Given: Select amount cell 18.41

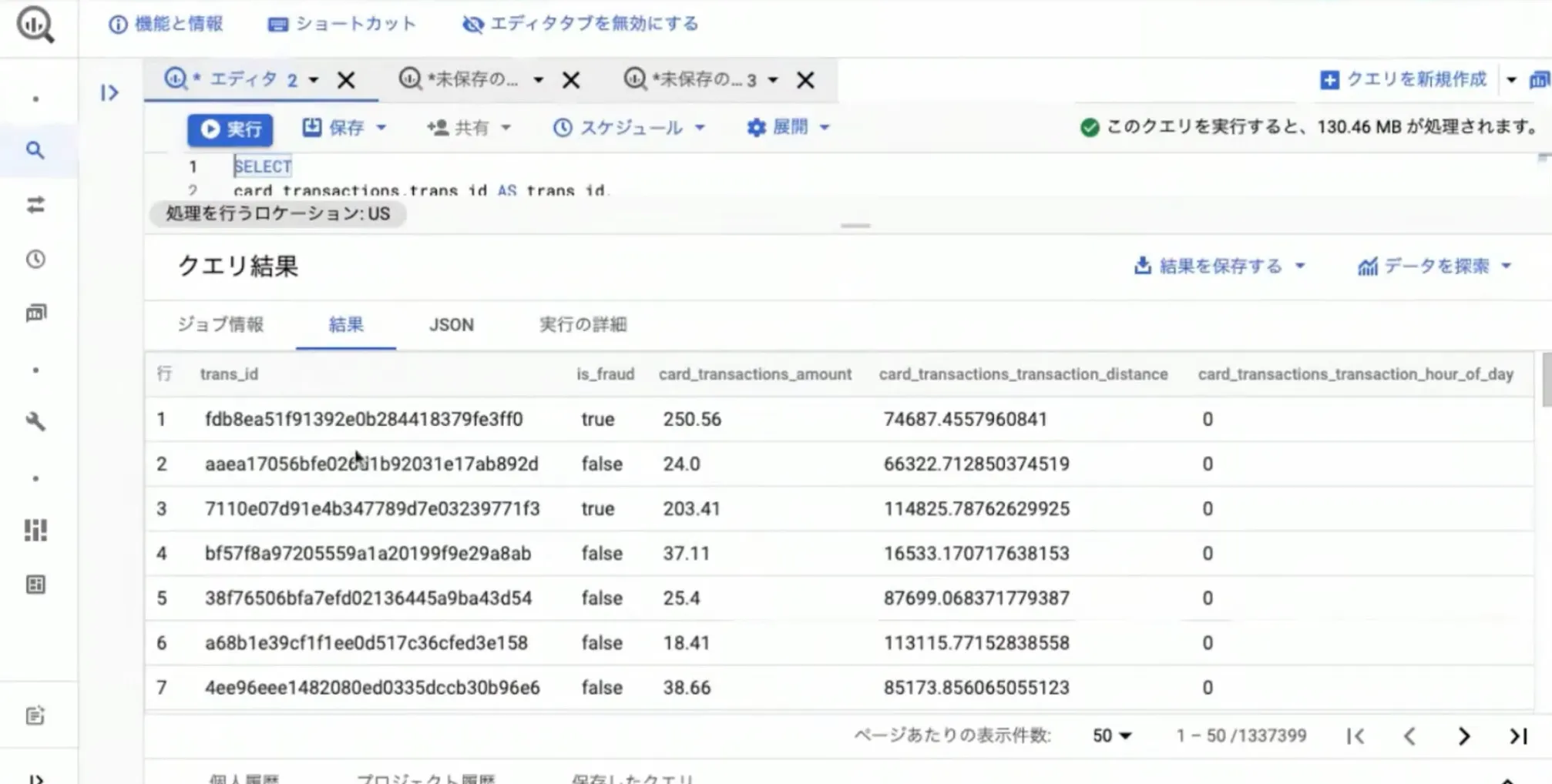Looking at the screenshot, I should pos(686,643).
